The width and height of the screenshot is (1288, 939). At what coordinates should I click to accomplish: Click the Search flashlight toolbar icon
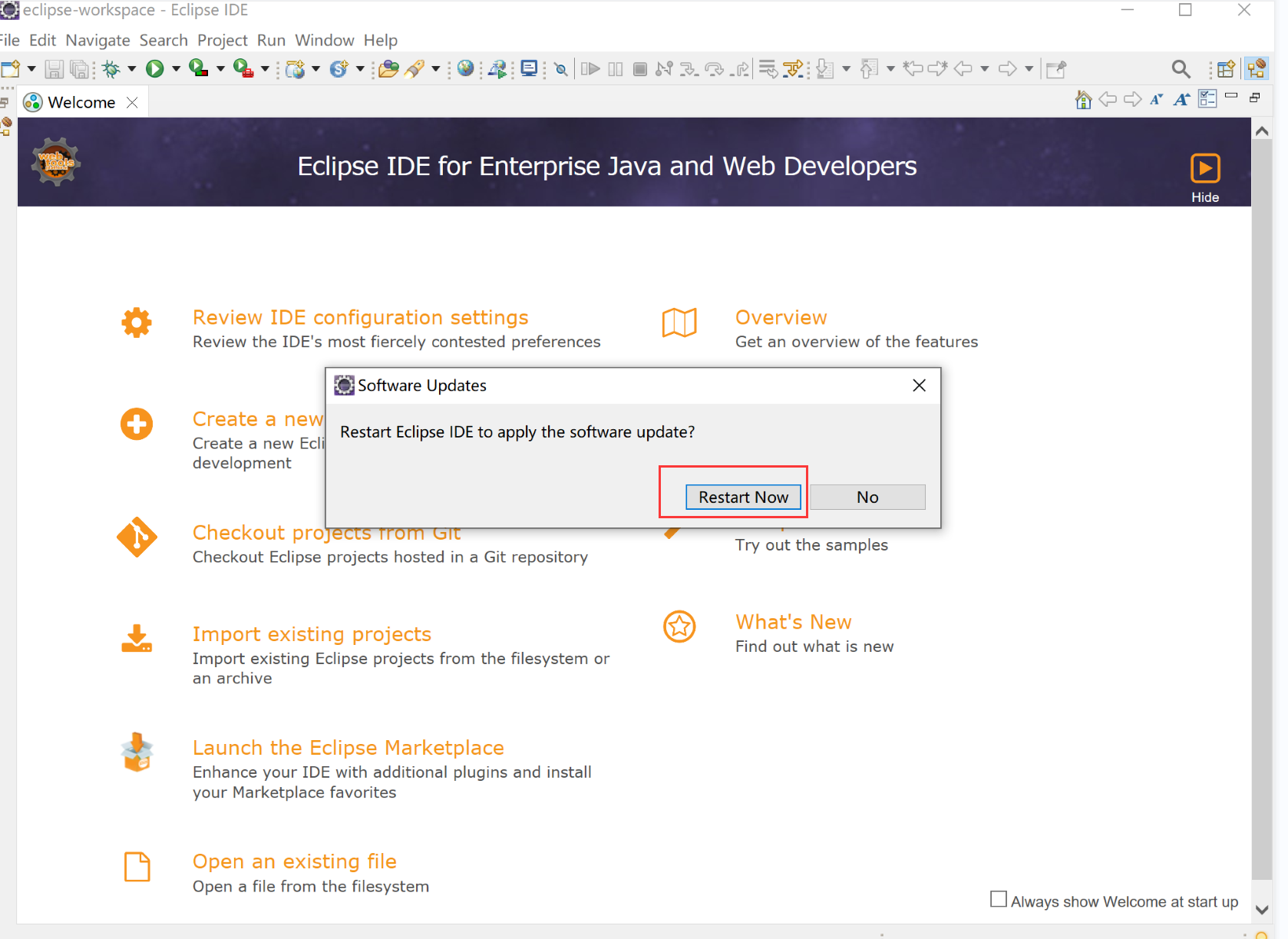[x=414, y=69]
